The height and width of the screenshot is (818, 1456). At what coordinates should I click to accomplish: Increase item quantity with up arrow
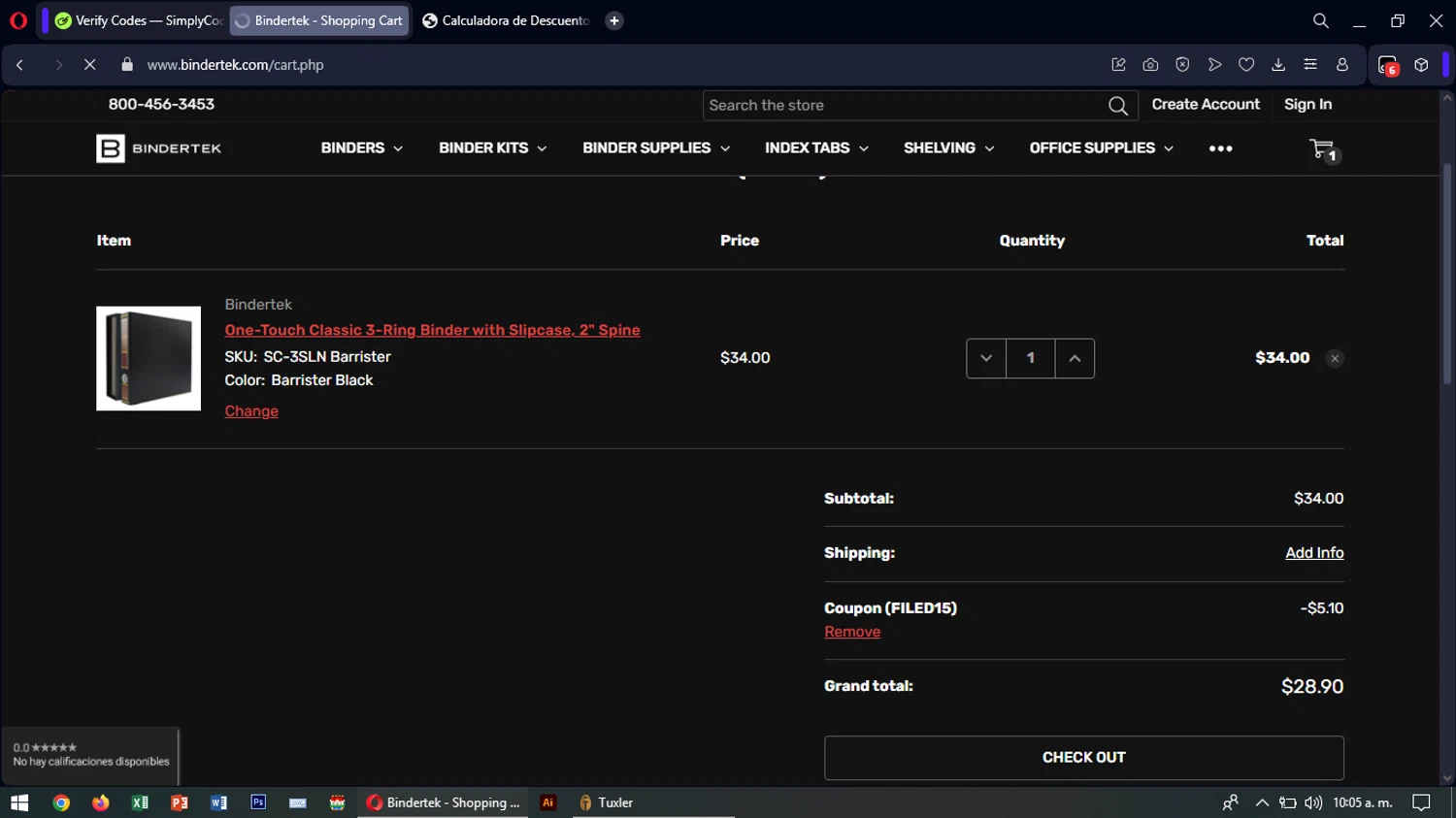tap(1075, 358)
